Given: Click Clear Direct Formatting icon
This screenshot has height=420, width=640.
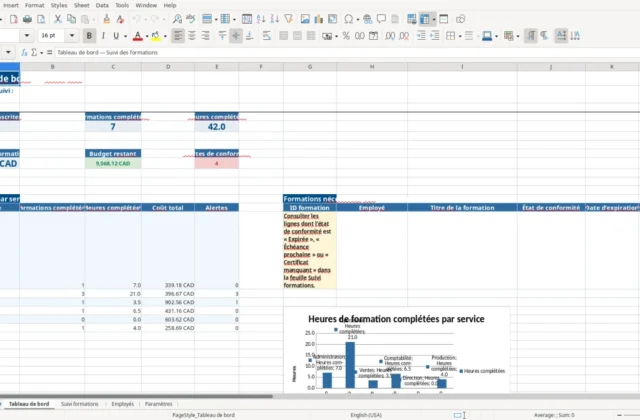Looking at the screenshot, I should coord(120,19).
